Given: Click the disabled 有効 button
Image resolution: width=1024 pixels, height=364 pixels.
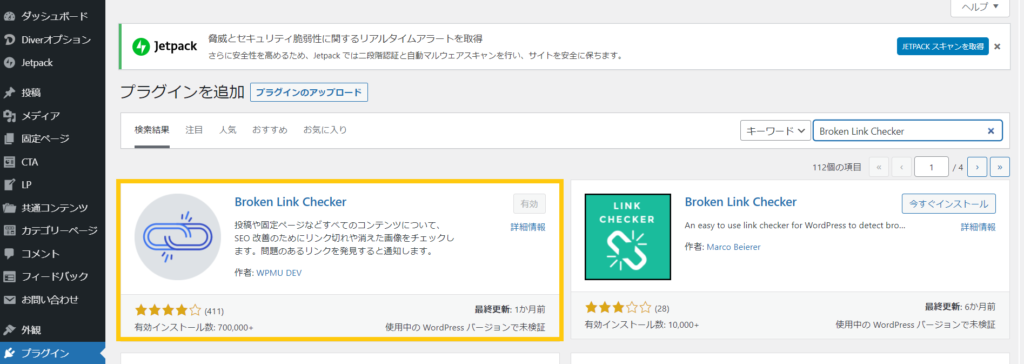Looking at the screenshot, I should (x=529, y=204).
